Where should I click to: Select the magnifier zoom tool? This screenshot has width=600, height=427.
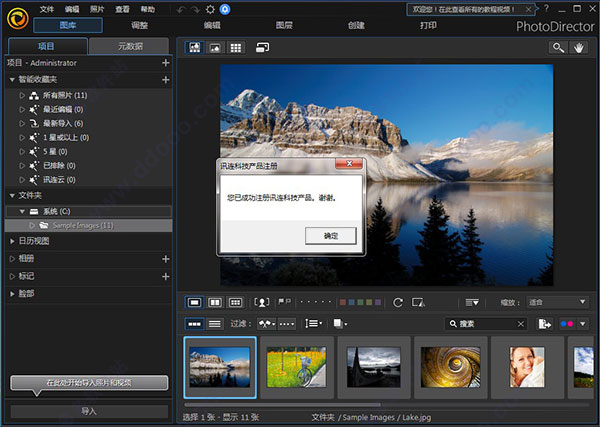tap(558, 47)
